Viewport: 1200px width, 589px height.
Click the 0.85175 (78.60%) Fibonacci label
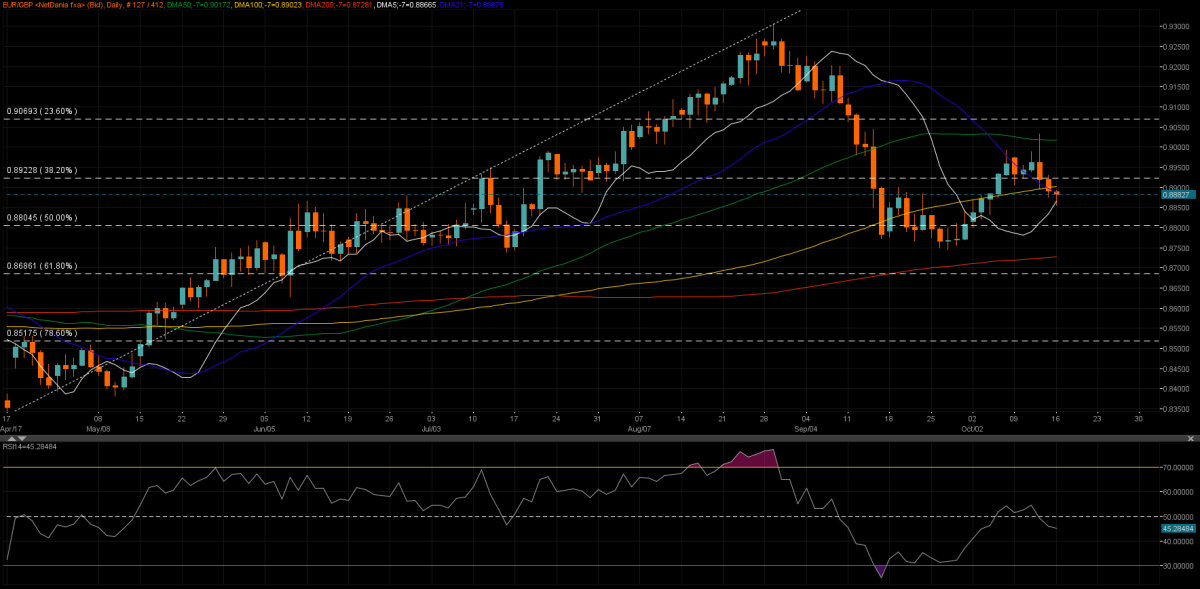(x=42, y=332)
